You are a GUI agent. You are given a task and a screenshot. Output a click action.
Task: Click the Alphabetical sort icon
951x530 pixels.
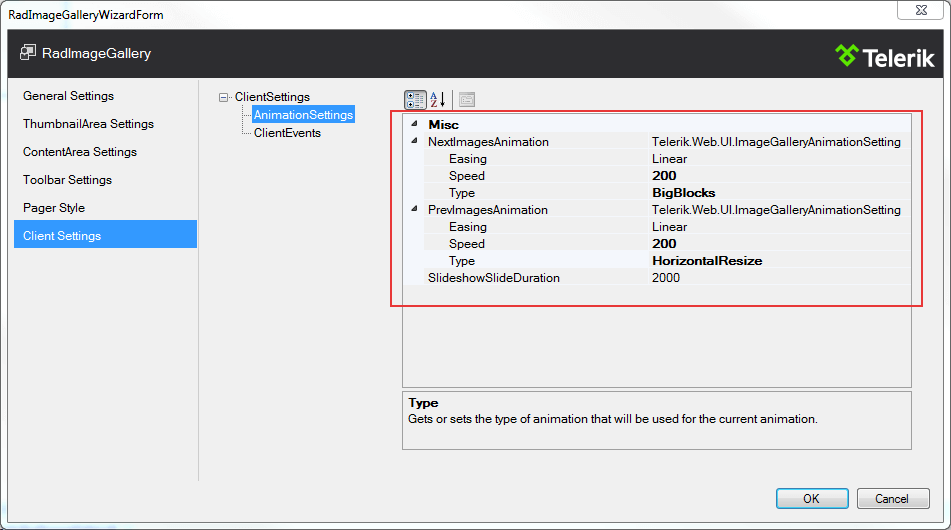click(438, 99)
